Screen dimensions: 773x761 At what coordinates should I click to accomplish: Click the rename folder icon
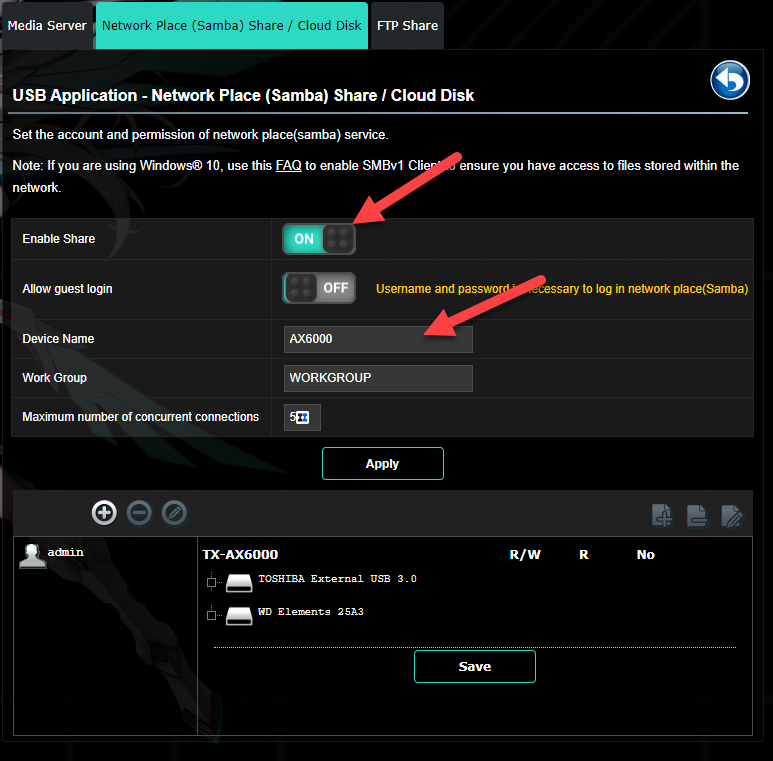tap(732, 516)
